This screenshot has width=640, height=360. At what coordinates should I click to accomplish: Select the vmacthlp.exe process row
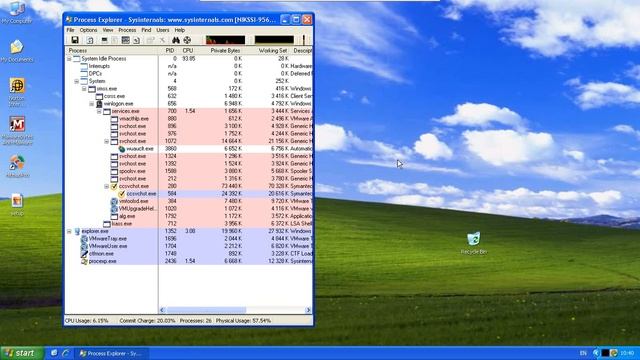(189, 119)
